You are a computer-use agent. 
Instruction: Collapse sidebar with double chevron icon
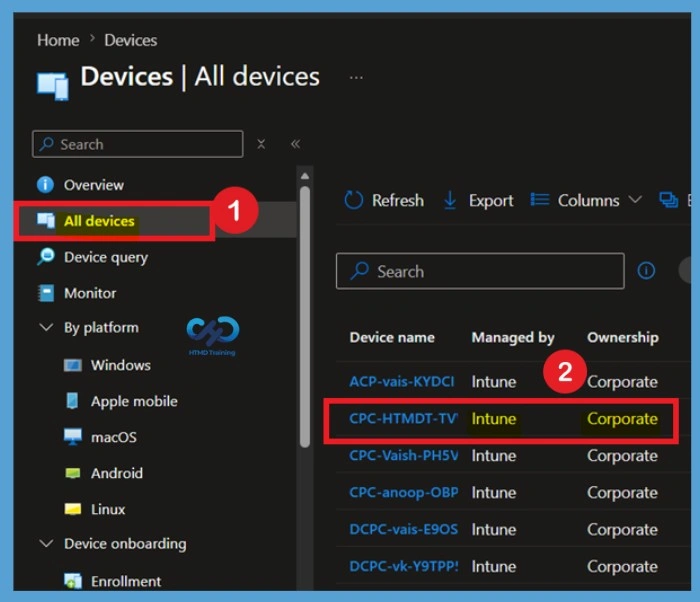295,144
